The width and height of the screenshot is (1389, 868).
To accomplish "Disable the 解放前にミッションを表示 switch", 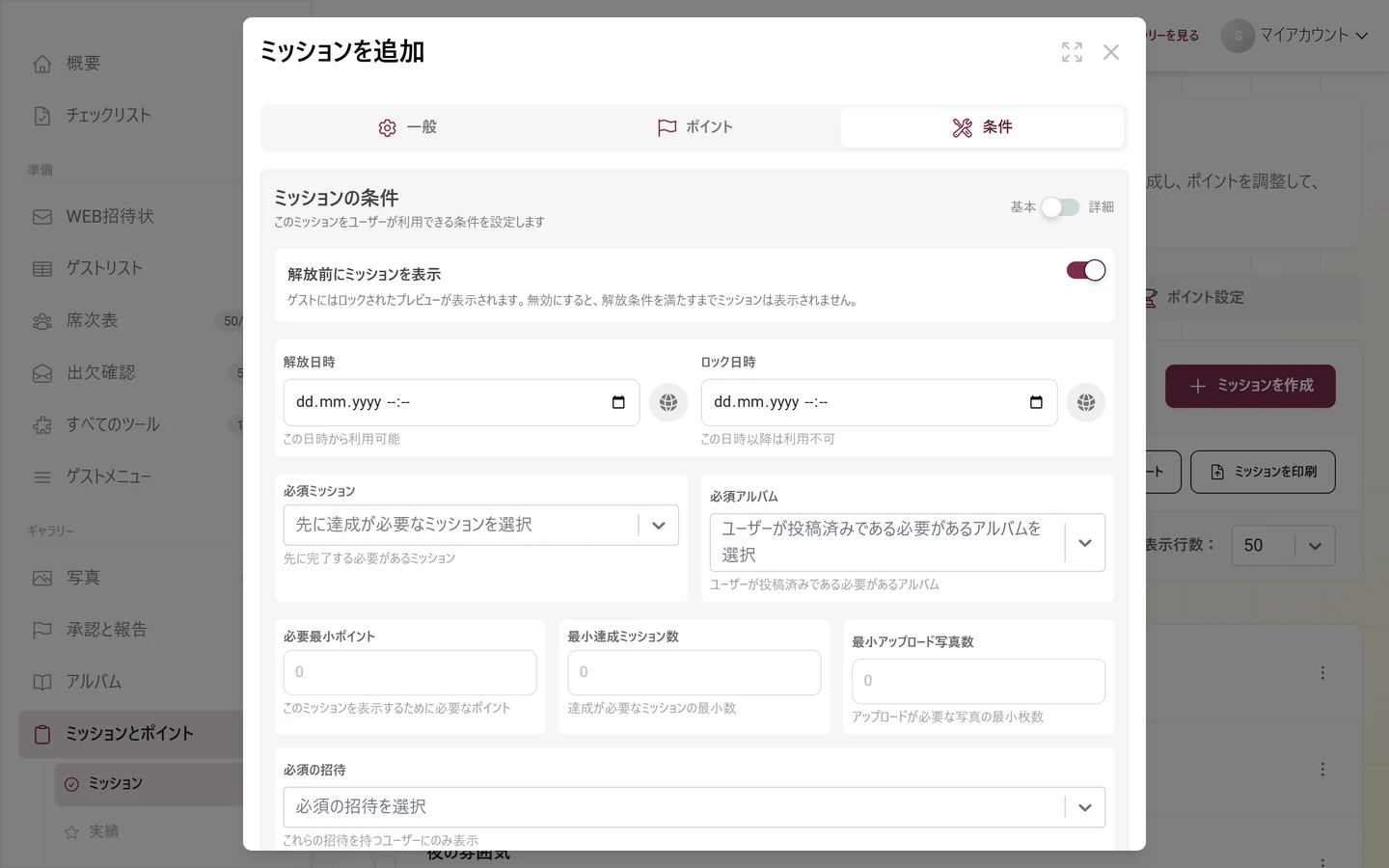I will pyautogui.click(x=1086, y=270).
